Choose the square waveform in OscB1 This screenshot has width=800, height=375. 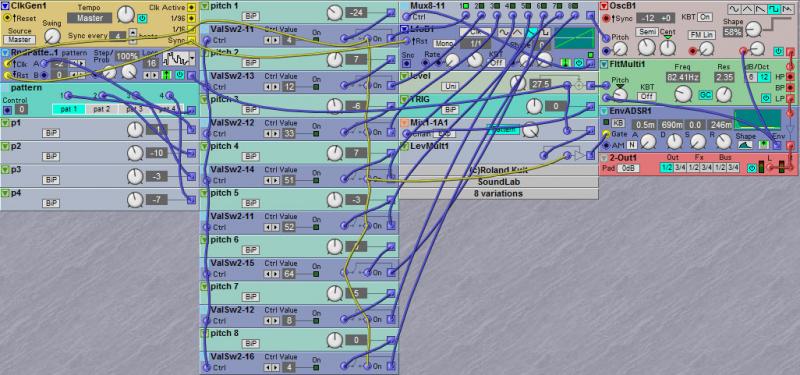(774, 9)
